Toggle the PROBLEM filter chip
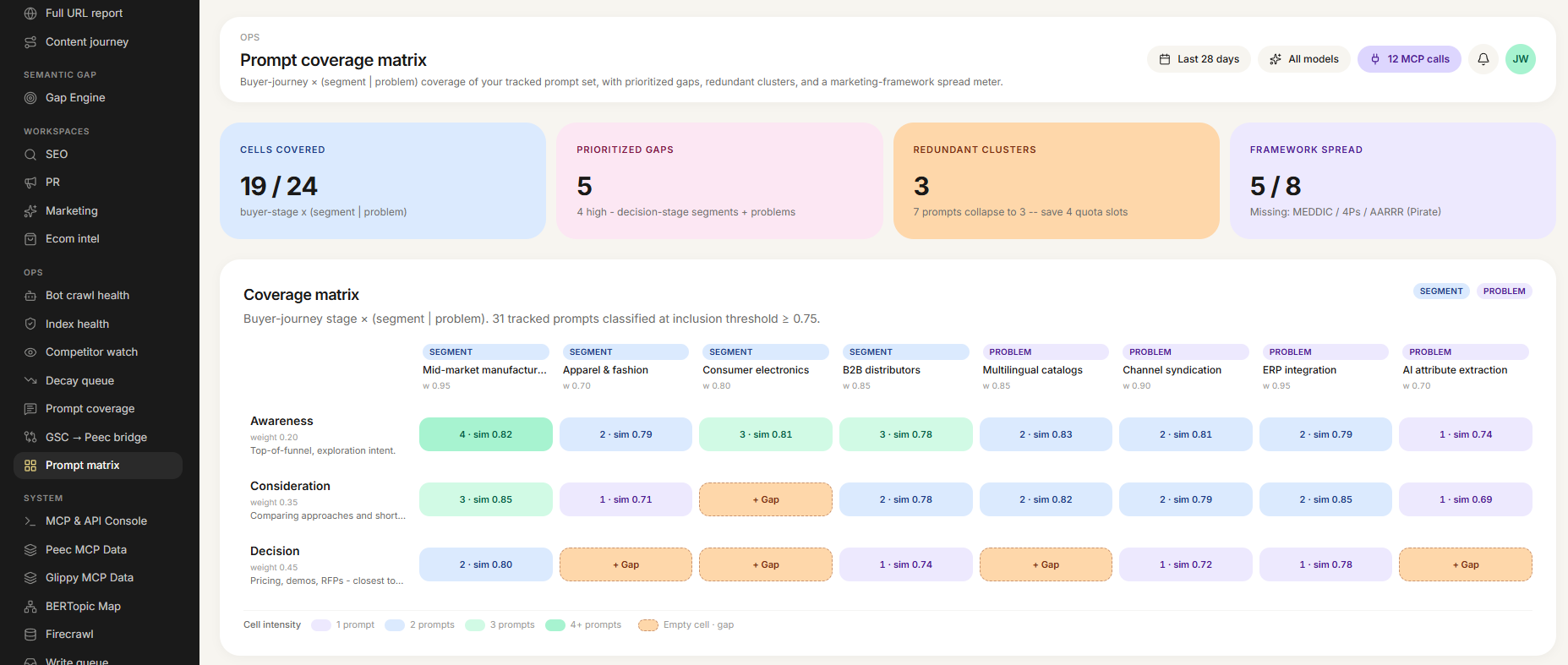The height and width of the screenshot is (665, 1568). pyautogui.click(x=1504, y=292)
